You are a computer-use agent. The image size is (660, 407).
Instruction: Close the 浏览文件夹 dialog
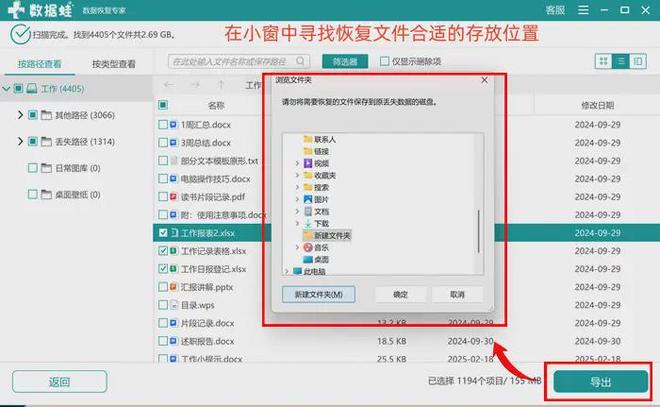[484, 80]
